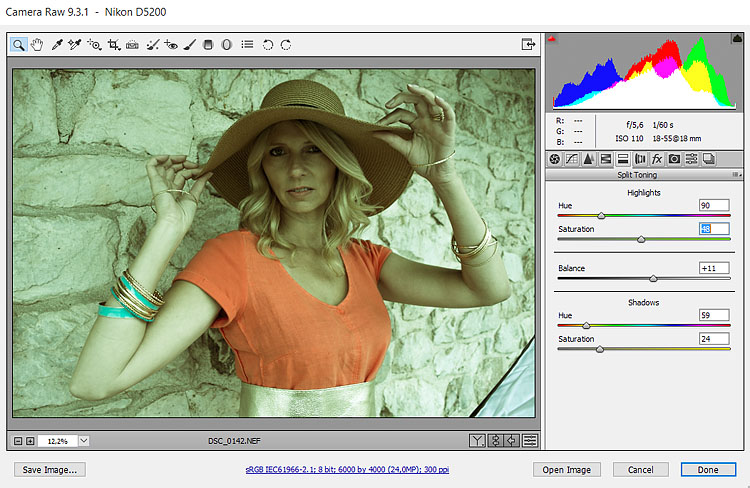Choose the Adjustment Brush tool
The height and width of the screenshot is (488, 750).
click(190, 44)
